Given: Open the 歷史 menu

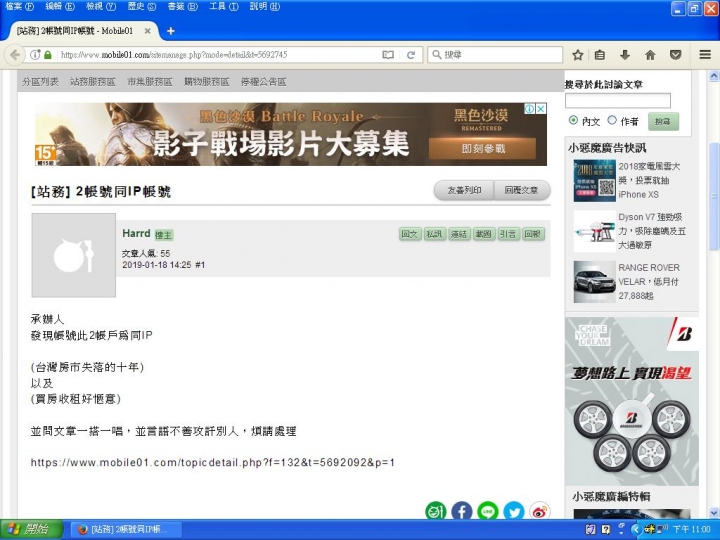Looking at the screenshot, I should (x=142, y=6).
